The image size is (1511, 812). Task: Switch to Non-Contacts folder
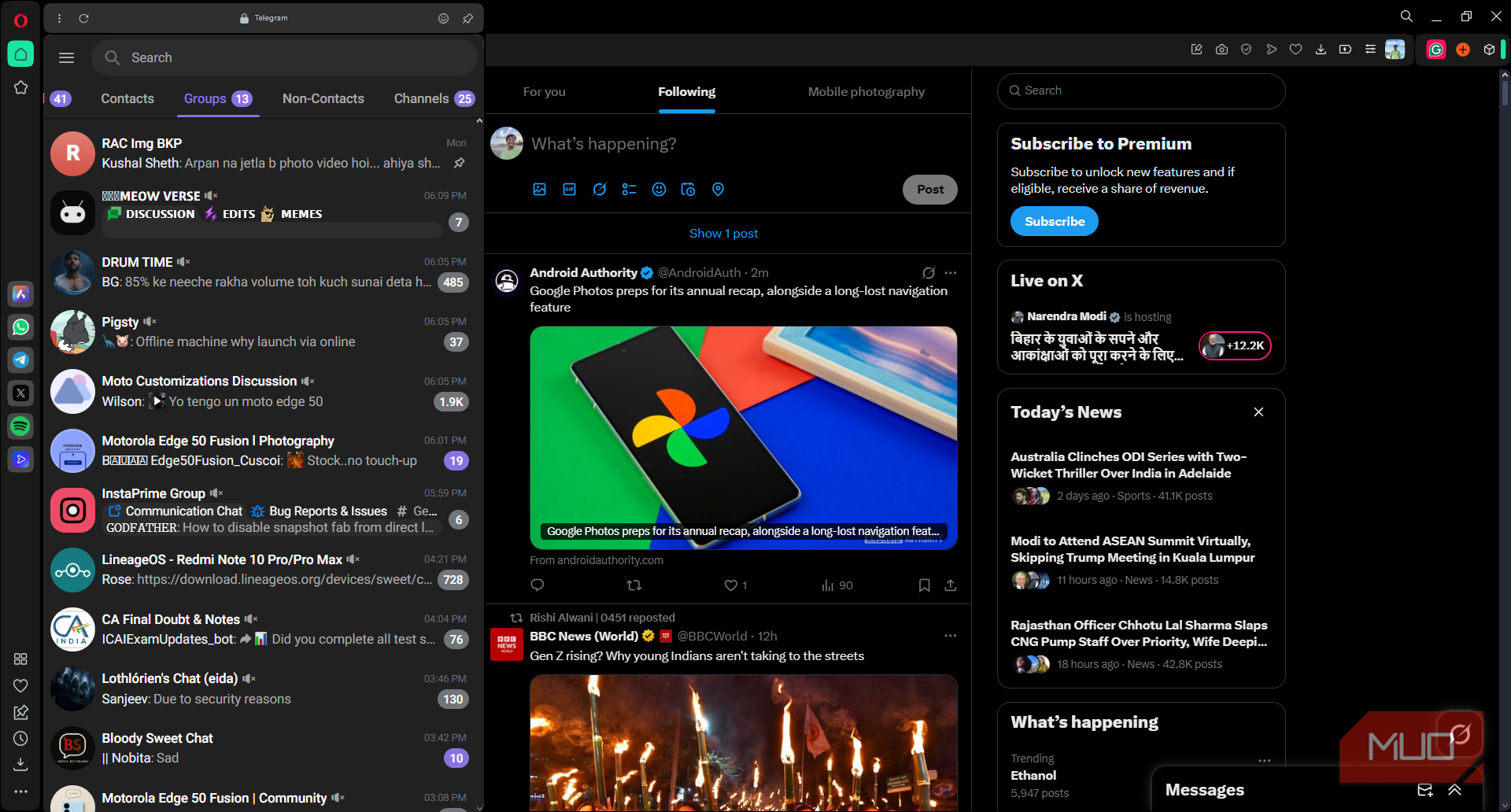coord(323,98)
